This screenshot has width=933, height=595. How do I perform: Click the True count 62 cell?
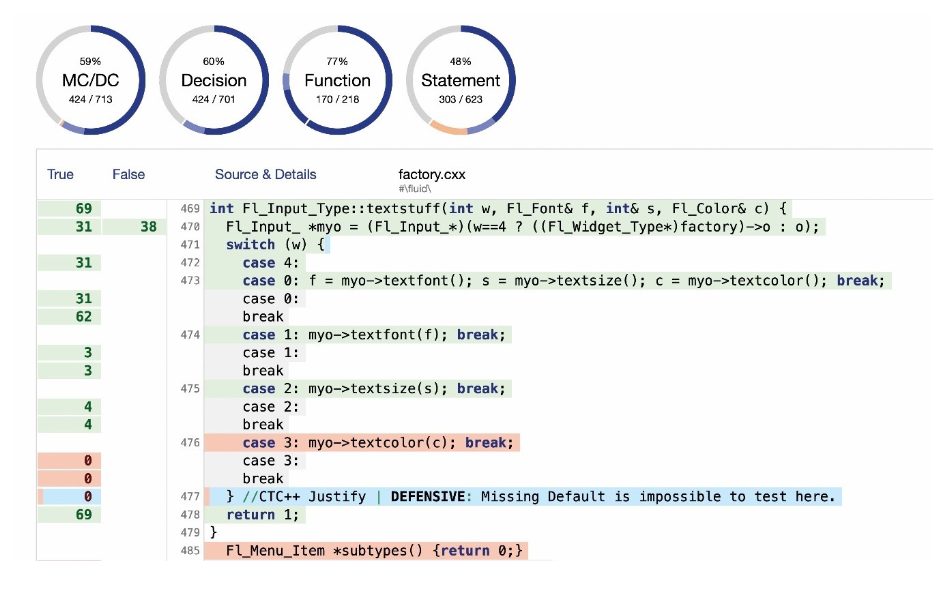[x=83, y=317]
